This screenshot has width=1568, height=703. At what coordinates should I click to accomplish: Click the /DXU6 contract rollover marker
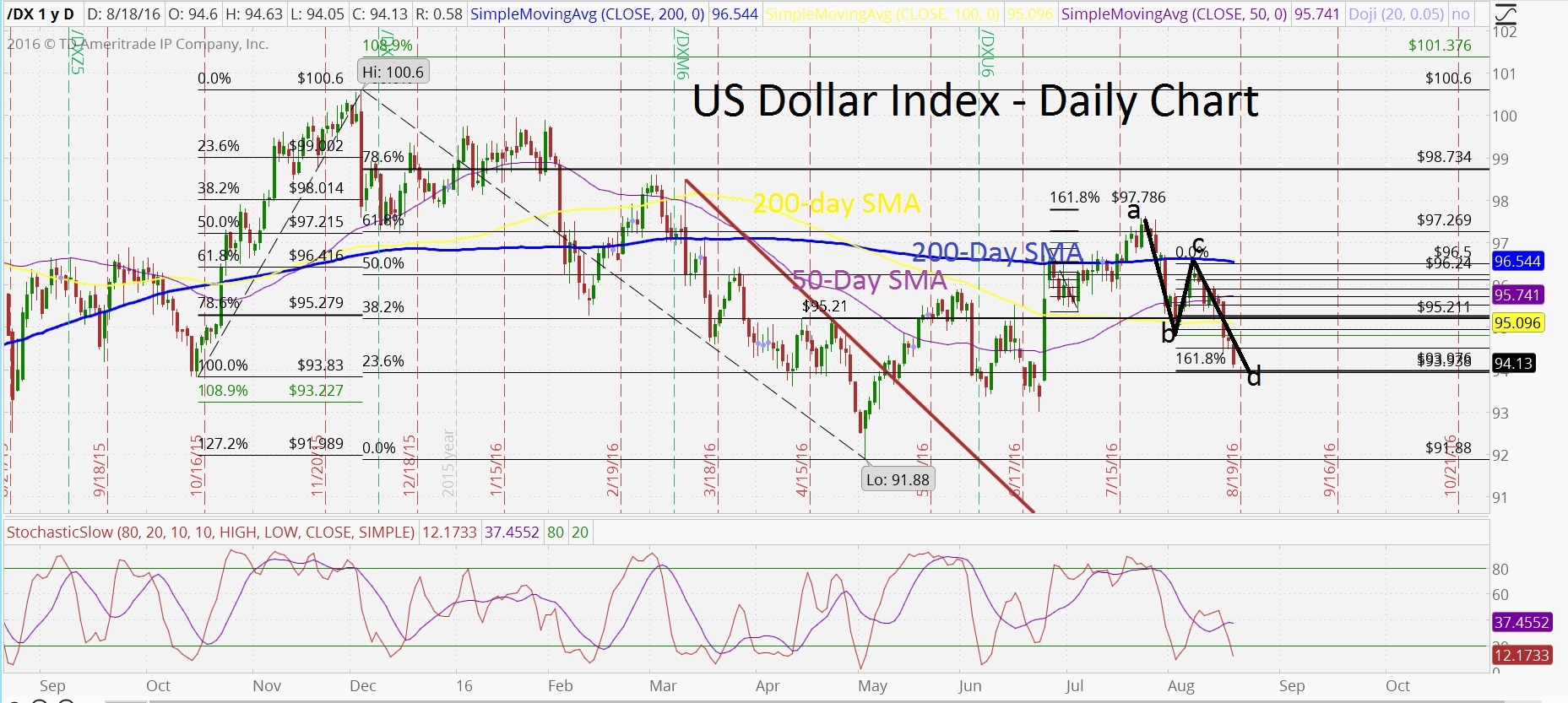tap(986, 52)
